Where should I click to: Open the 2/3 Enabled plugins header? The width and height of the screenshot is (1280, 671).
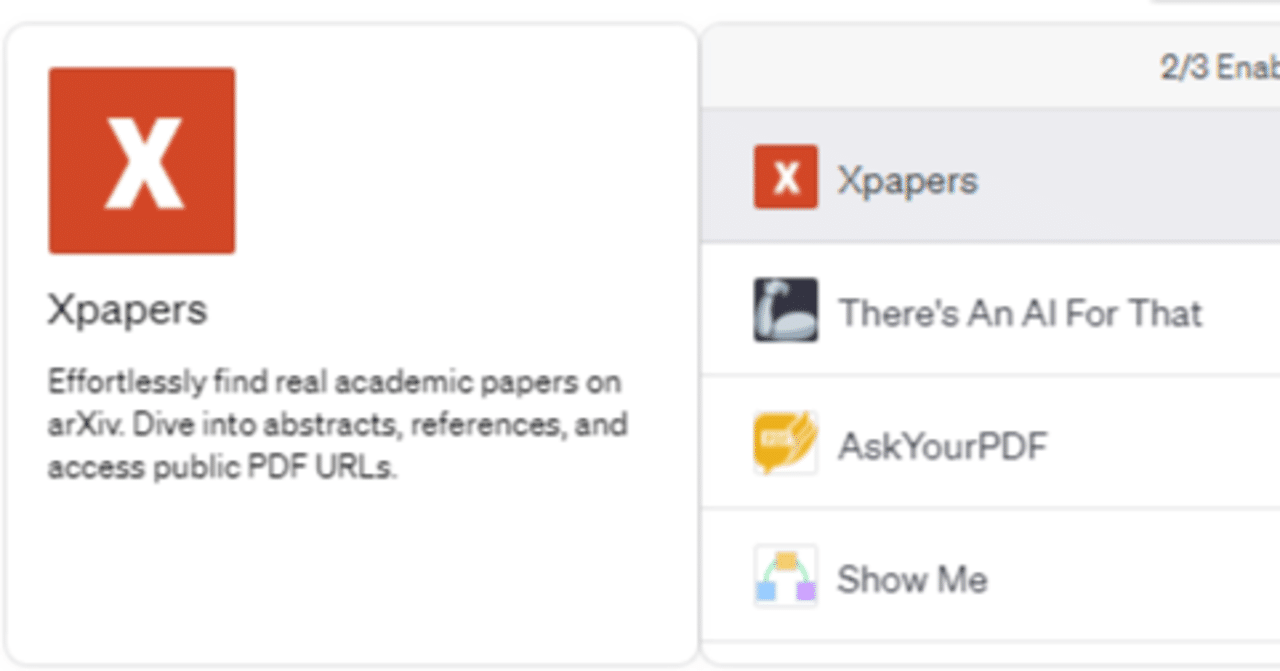coord(1220,67)
